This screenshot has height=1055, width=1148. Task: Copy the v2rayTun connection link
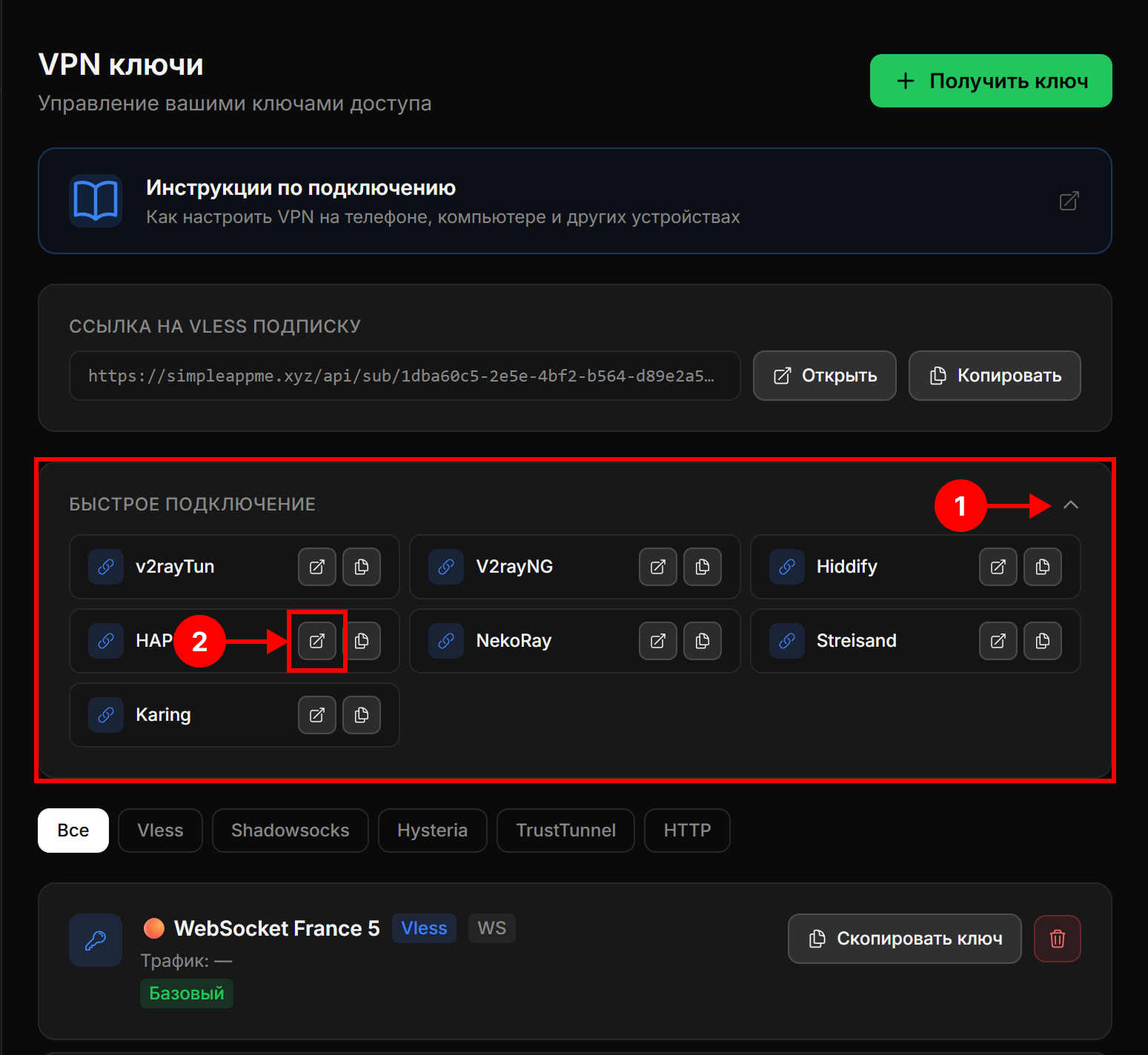click(x=362, y=567)
